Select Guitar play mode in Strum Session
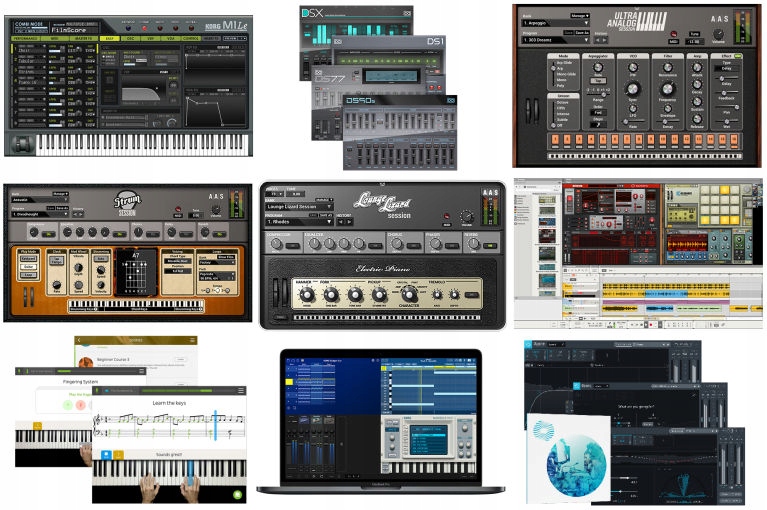This screenshot has height=510, width=767. click(28, 267)
